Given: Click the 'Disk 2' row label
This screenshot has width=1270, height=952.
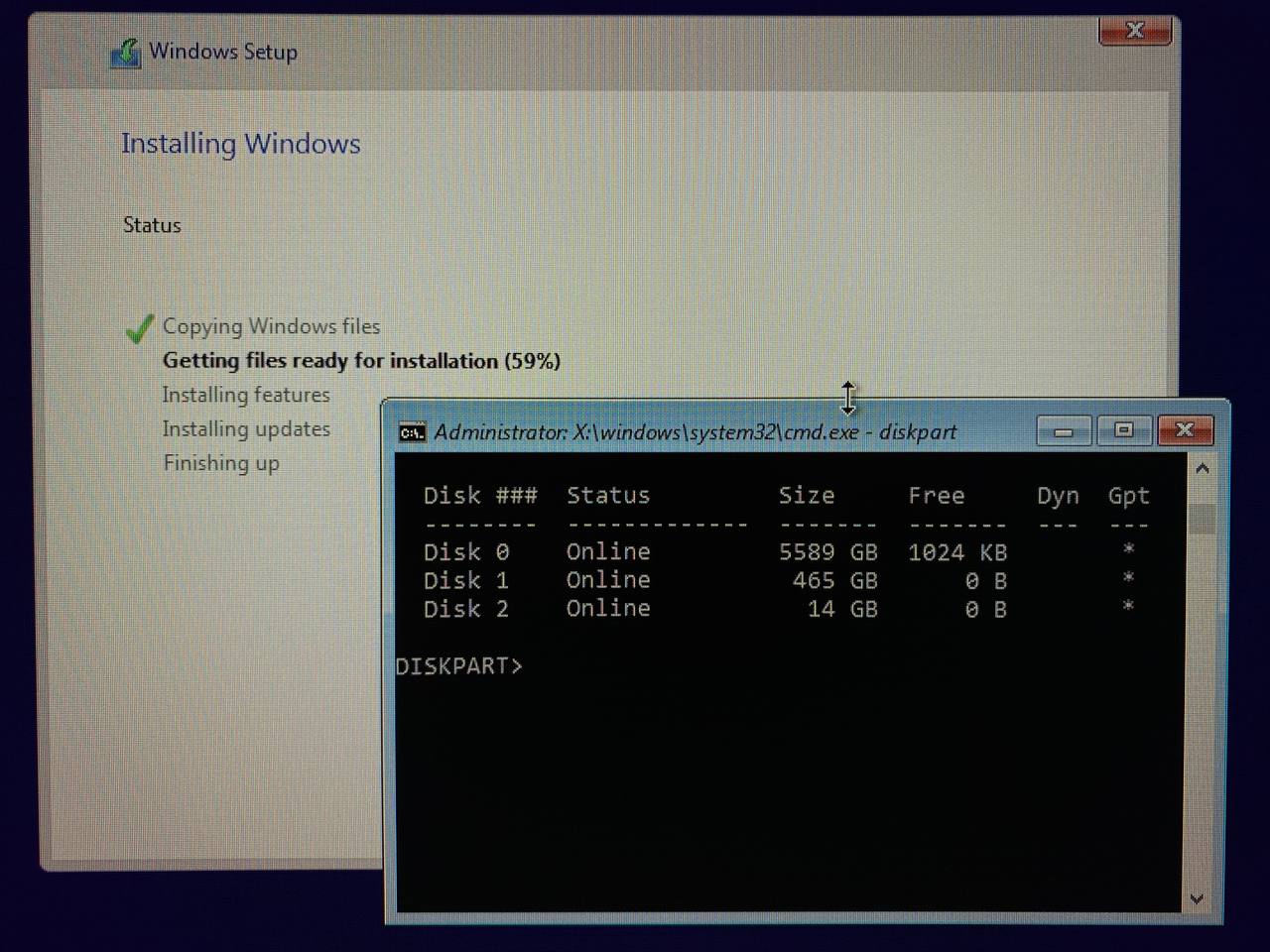Looking at the screenshot, I should 466,609.
